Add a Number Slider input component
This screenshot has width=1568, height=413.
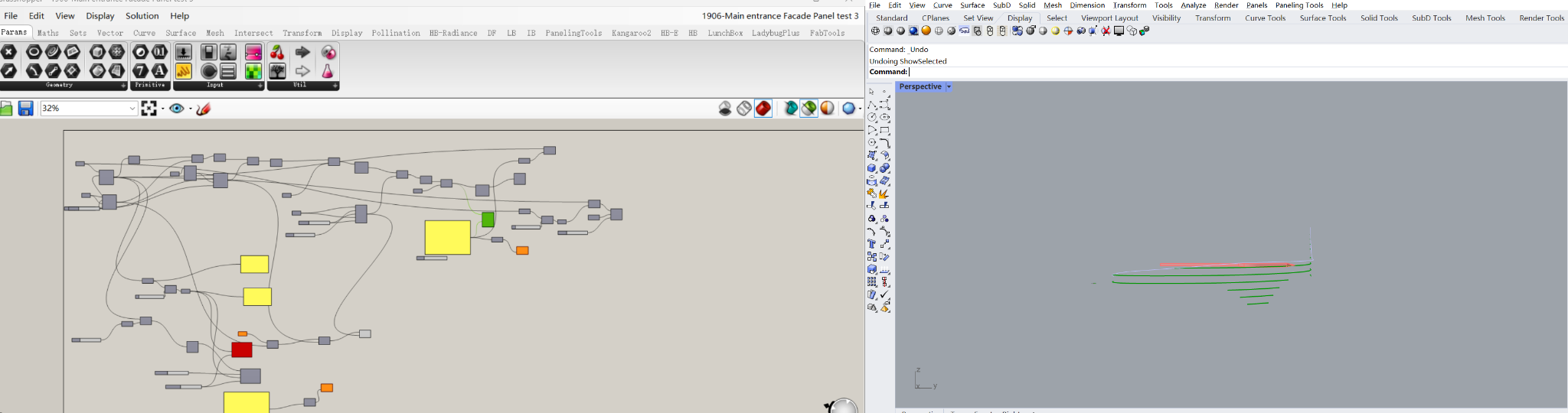[x=184, y=52]
